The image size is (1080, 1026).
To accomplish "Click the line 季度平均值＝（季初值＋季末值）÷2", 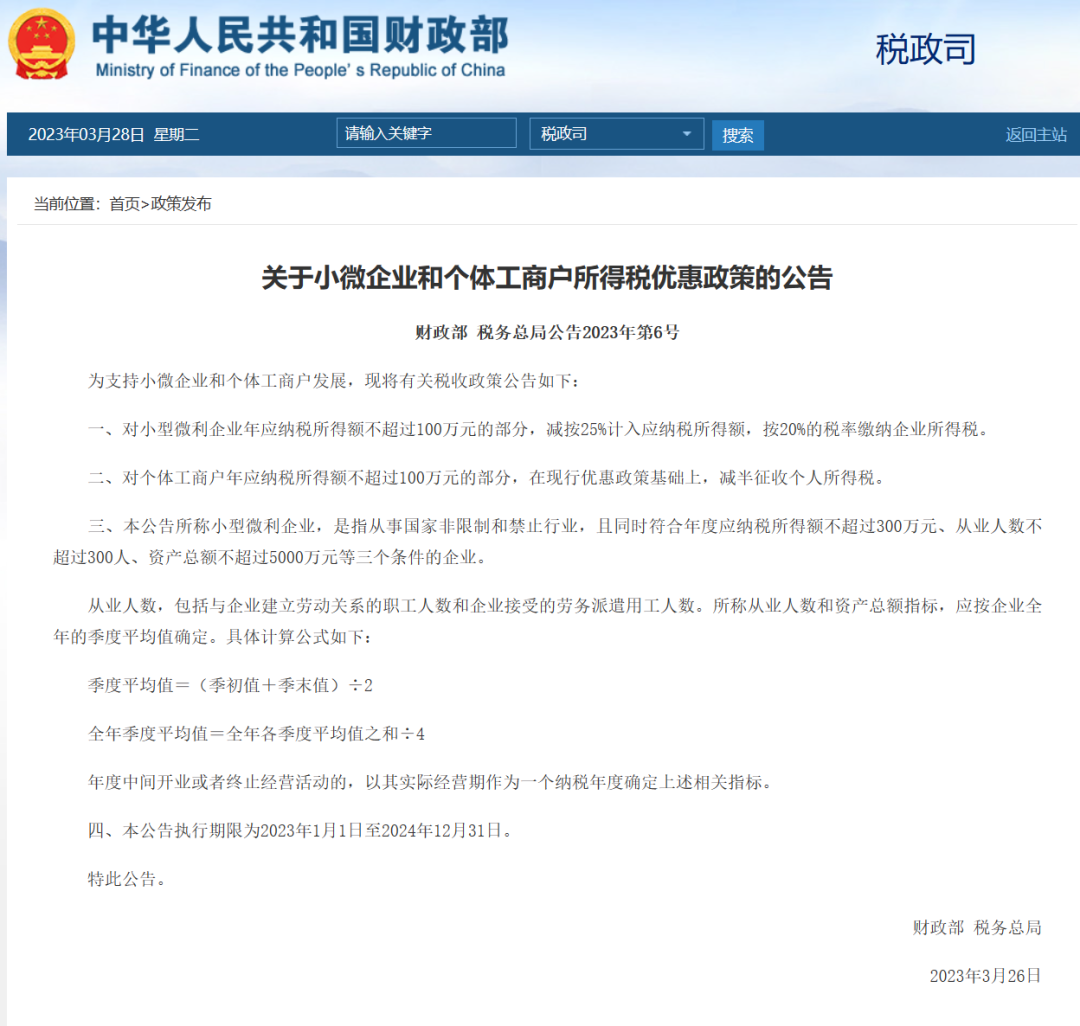I will [x=230, y=685].
